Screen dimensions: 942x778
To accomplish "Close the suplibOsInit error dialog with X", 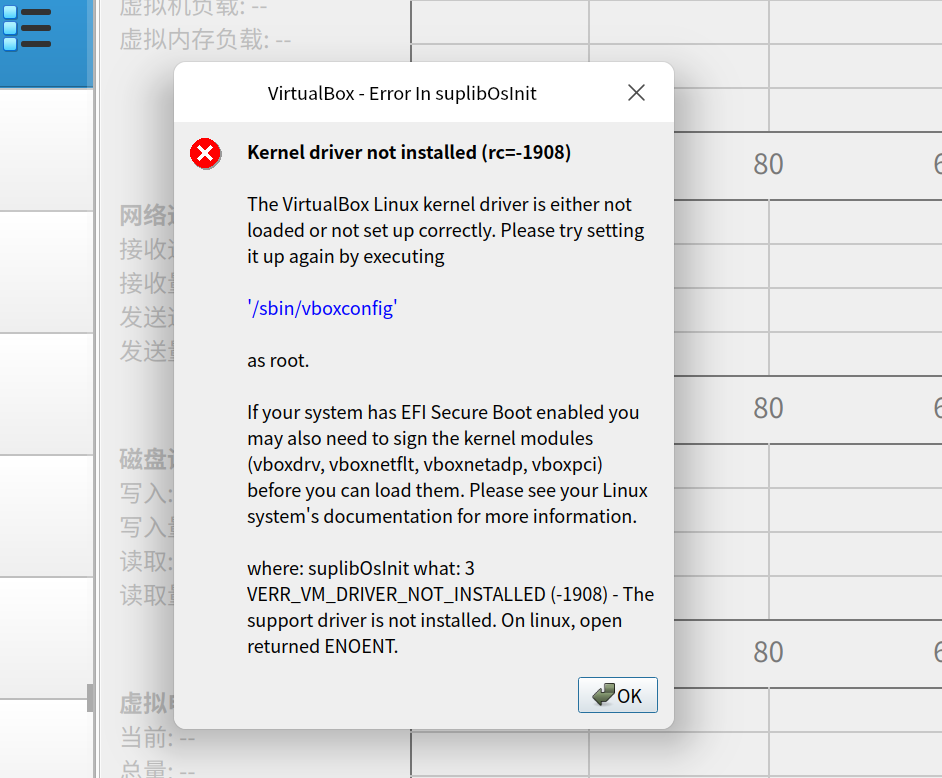I will click(636, 93).
